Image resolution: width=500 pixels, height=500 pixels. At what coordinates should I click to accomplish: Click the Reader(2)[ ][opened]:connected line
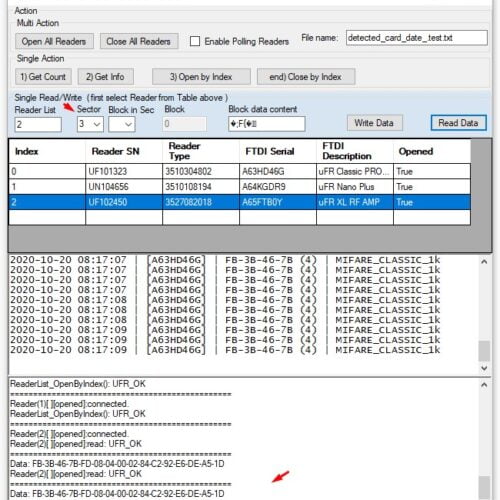click(69, 434)
